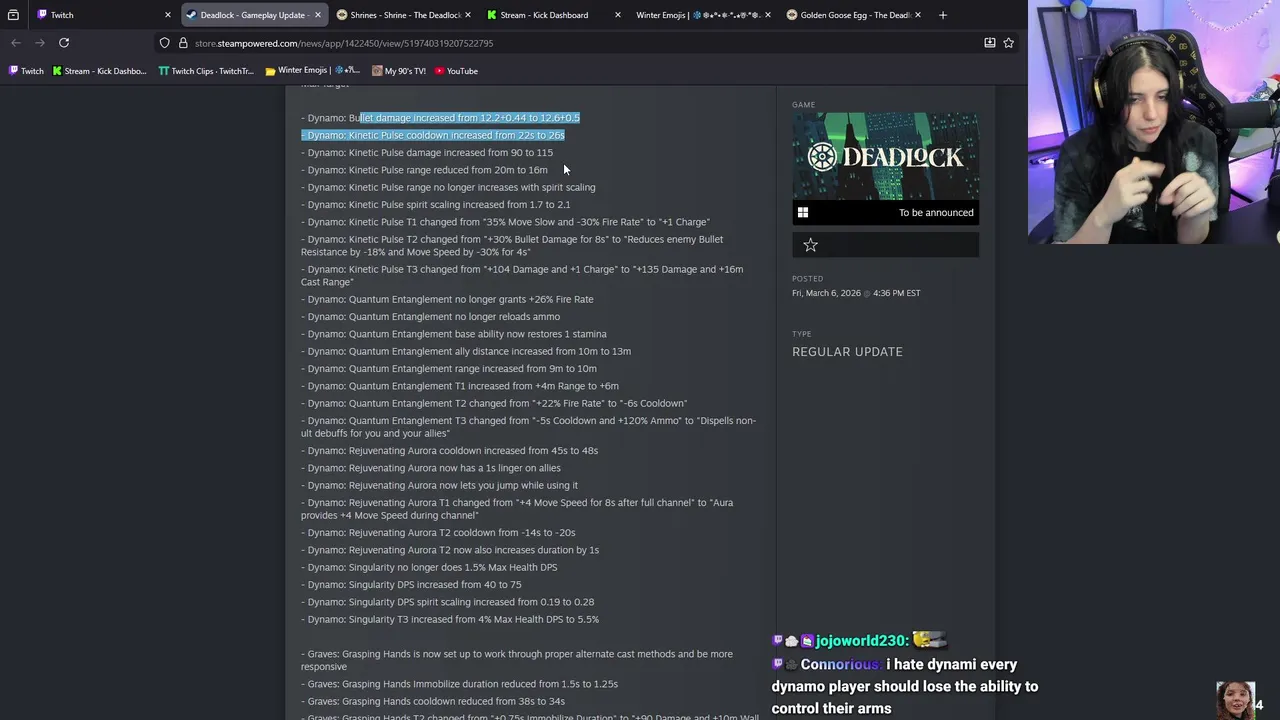The image size is (1280, 720).
Task: Open the Stream - Kick Dashboard bookmark
Action: [99, 71]
